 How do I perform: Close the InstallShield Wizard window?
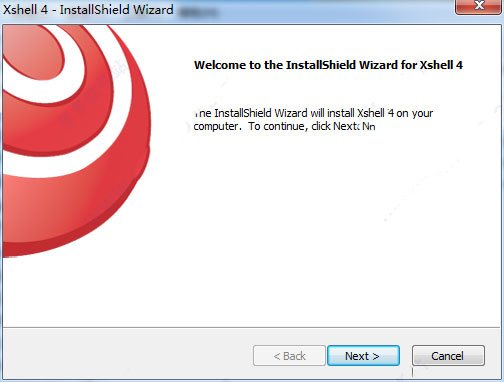pos(479,7)
